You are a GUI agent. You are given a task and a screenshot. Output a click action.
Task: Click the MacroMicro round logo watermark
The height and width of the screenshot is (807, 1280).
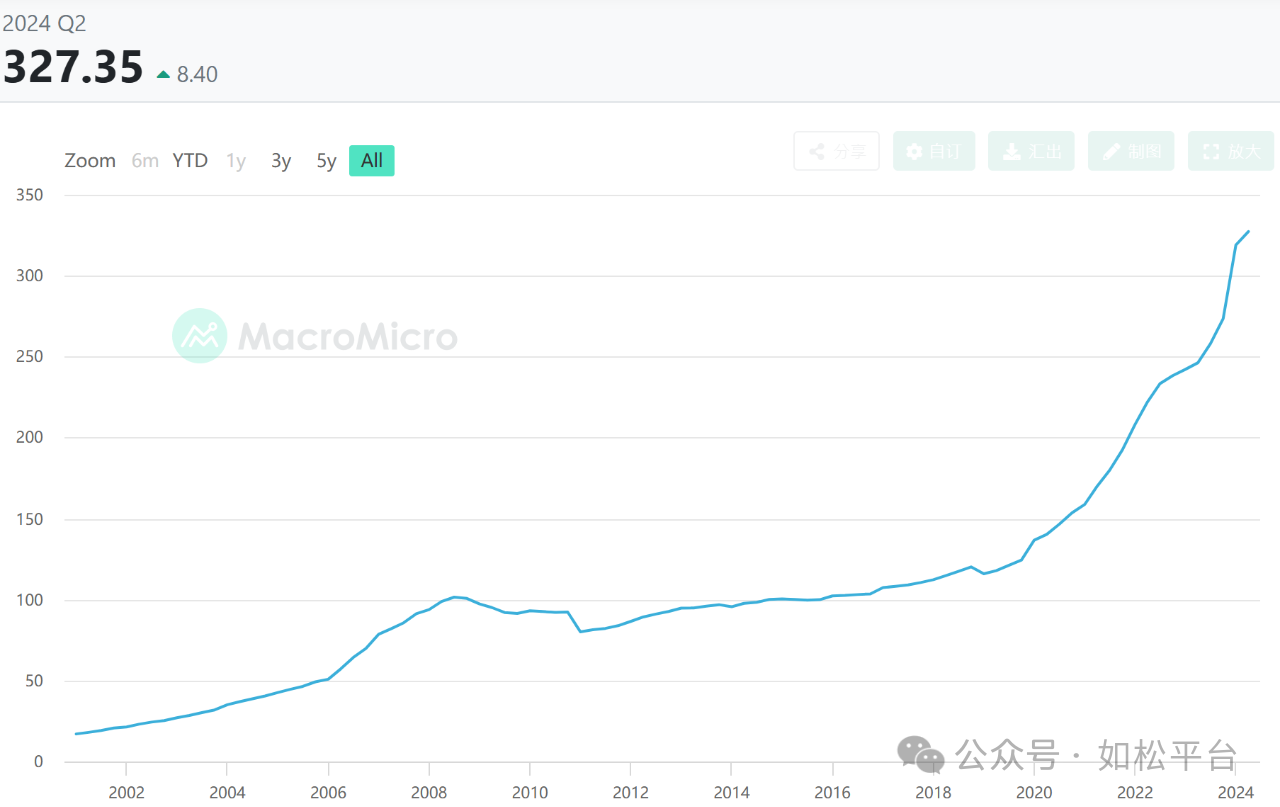pyautogui.click(x=200, y=335)
